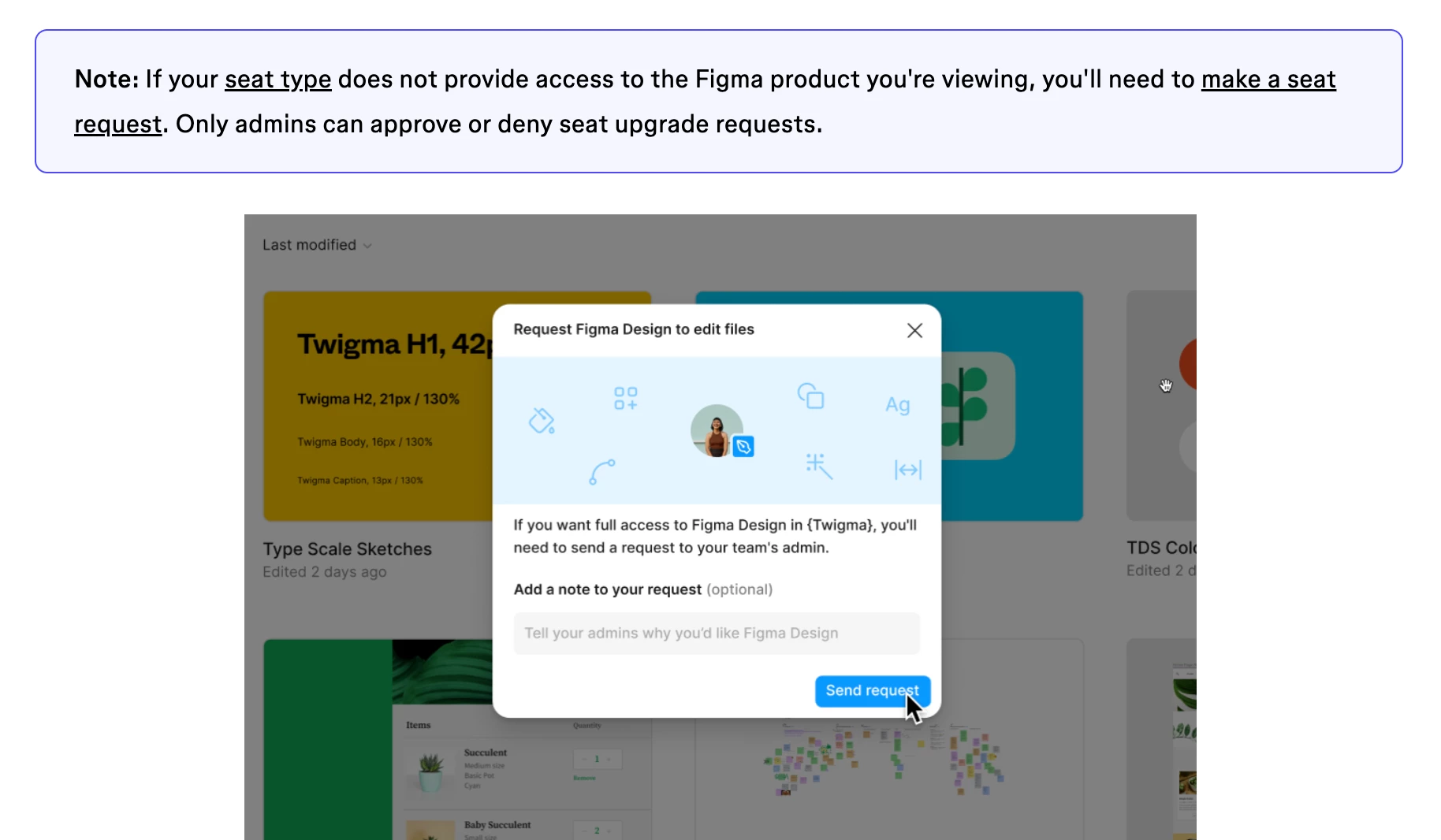Click the overlapping shapes icon
The height and width of the screenshot is (840, 1441).
[x=811, y=396]
